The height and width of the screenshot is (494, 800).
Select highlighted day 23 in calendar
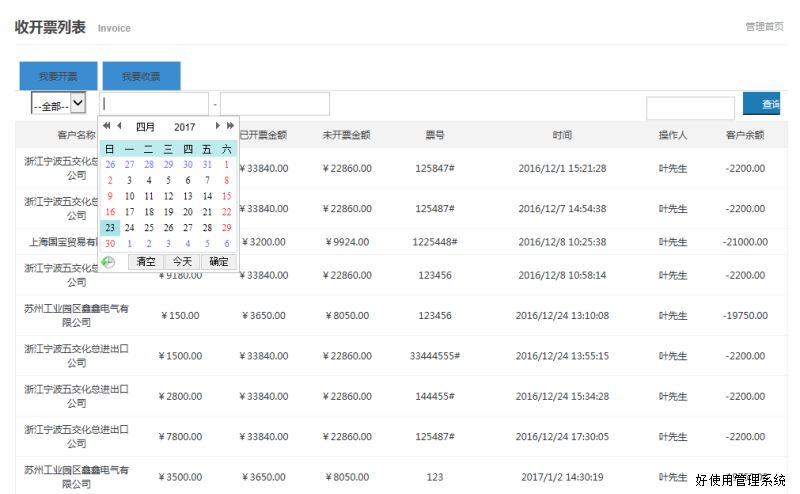(110, 227)
